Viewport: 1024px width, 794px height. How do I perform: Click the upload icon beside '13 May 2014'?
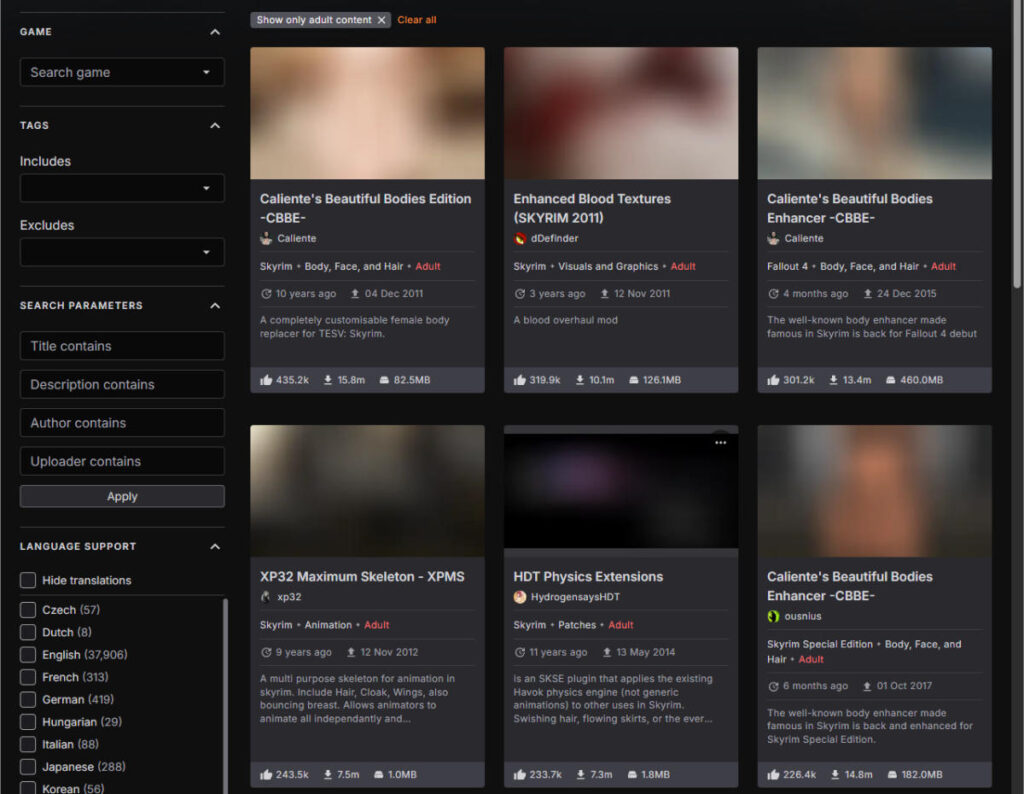coord(607,652)
